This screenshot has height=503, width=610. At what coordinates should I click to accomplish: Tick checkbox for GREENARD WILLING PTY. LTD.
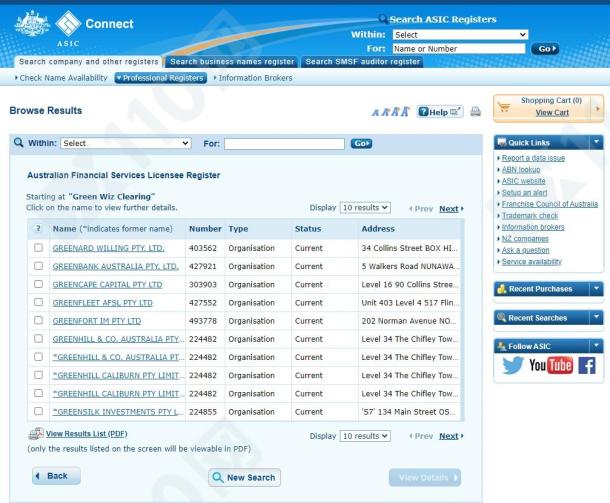[x=38, y=247]
